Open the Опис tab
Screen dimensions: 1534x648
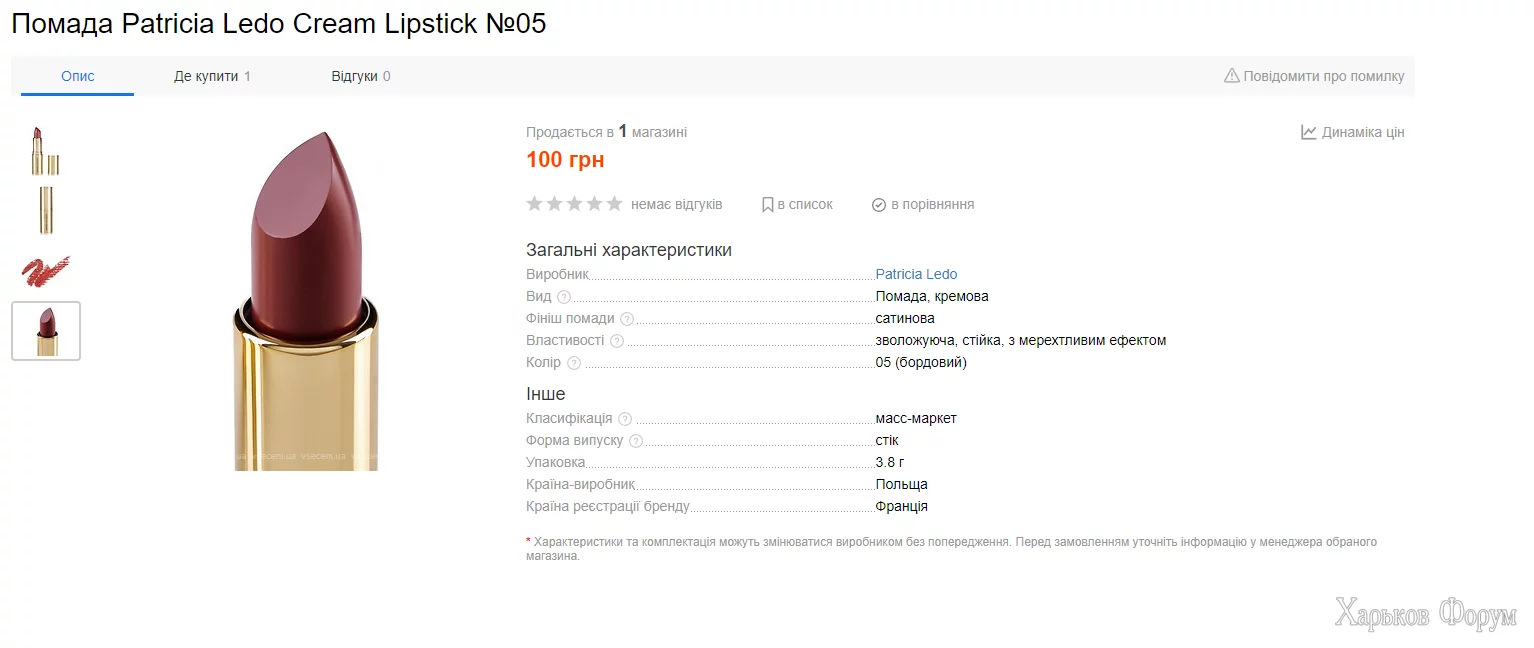(x=77, y=76)
